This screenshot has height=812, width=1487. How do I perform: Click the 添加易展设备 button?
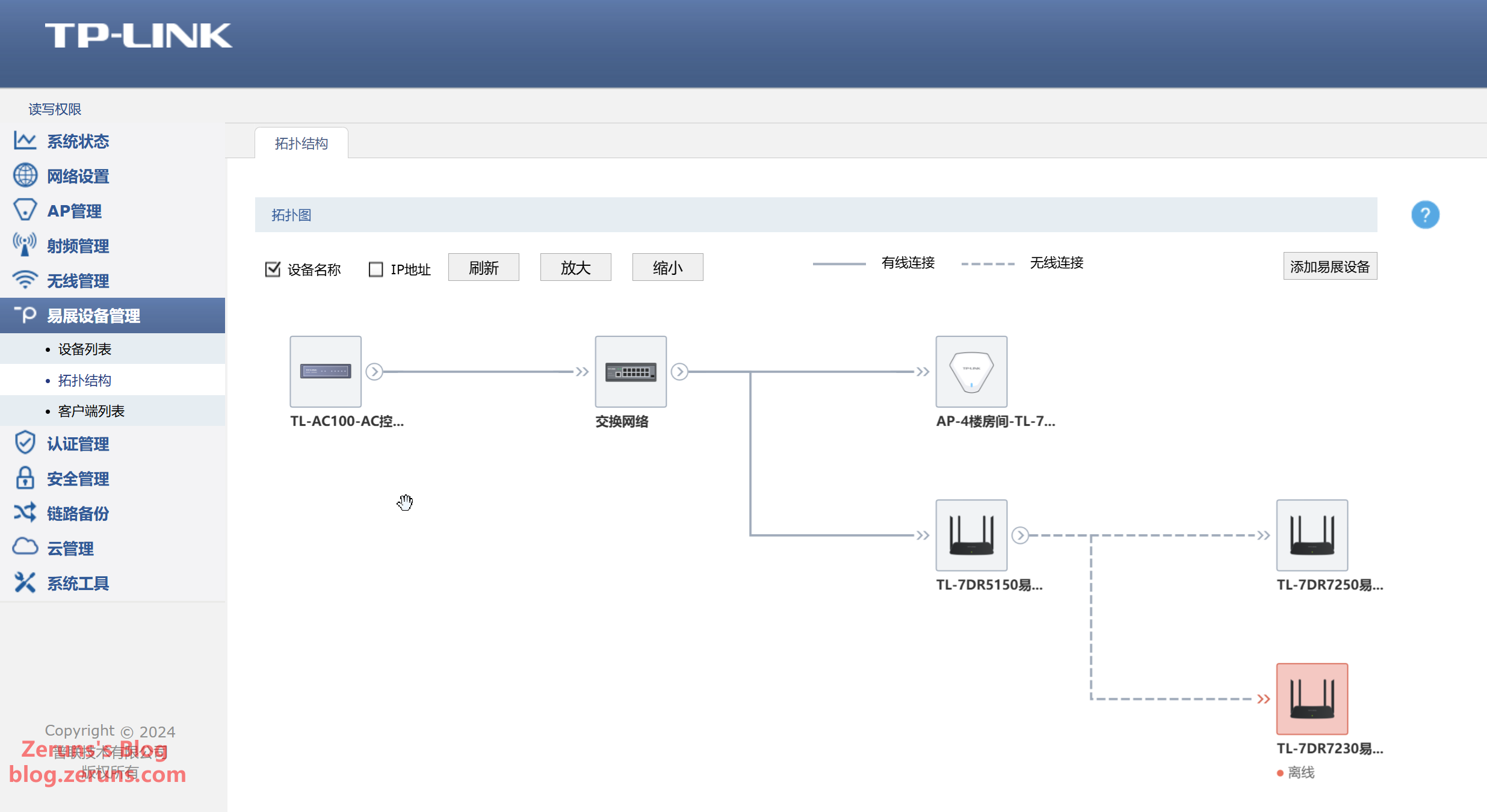[x=1330, y=266]
